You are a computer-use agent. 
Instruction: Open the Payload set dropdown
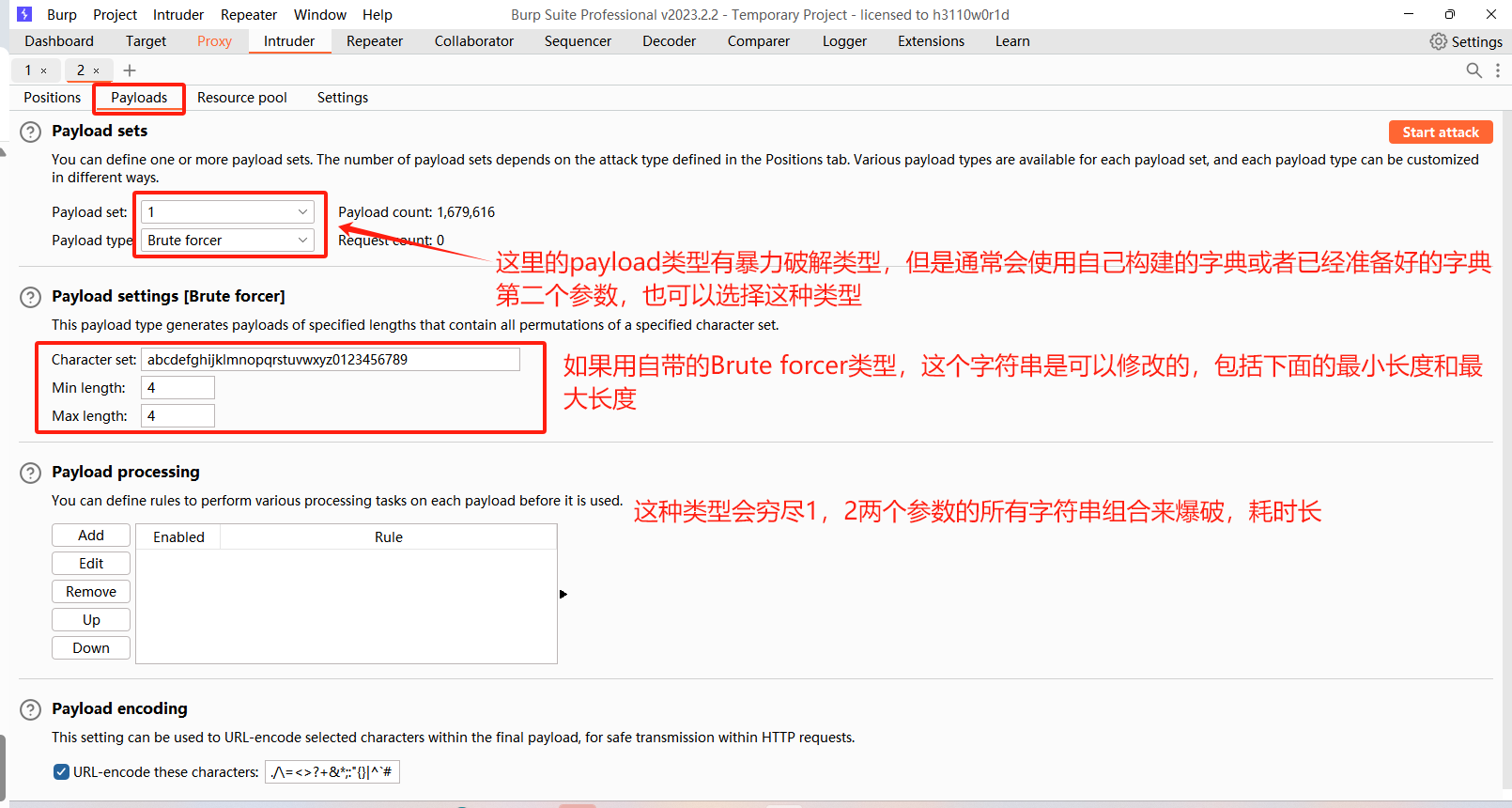tap(227, 212)
